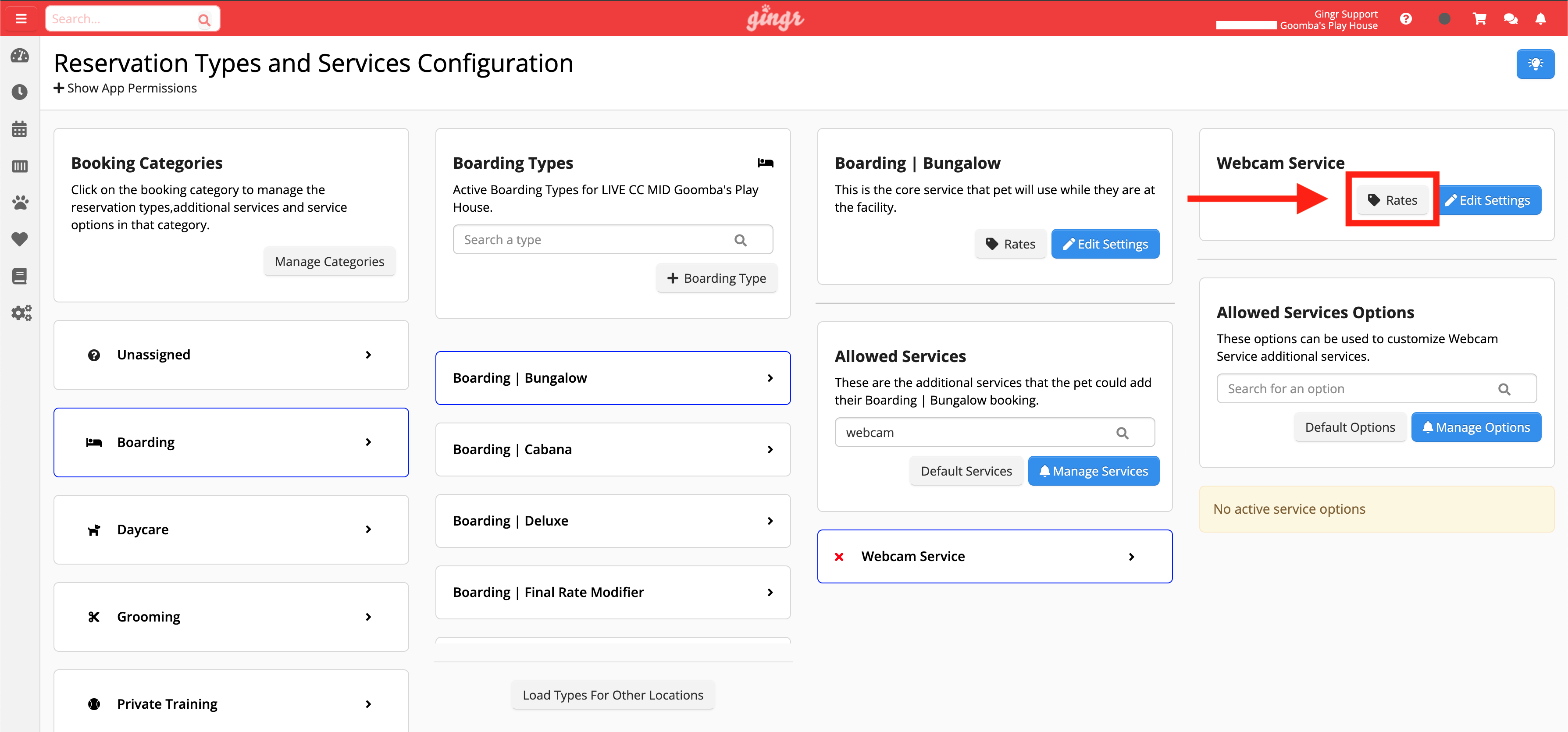Open the shopping cart icon

(x=1479, y=18)
